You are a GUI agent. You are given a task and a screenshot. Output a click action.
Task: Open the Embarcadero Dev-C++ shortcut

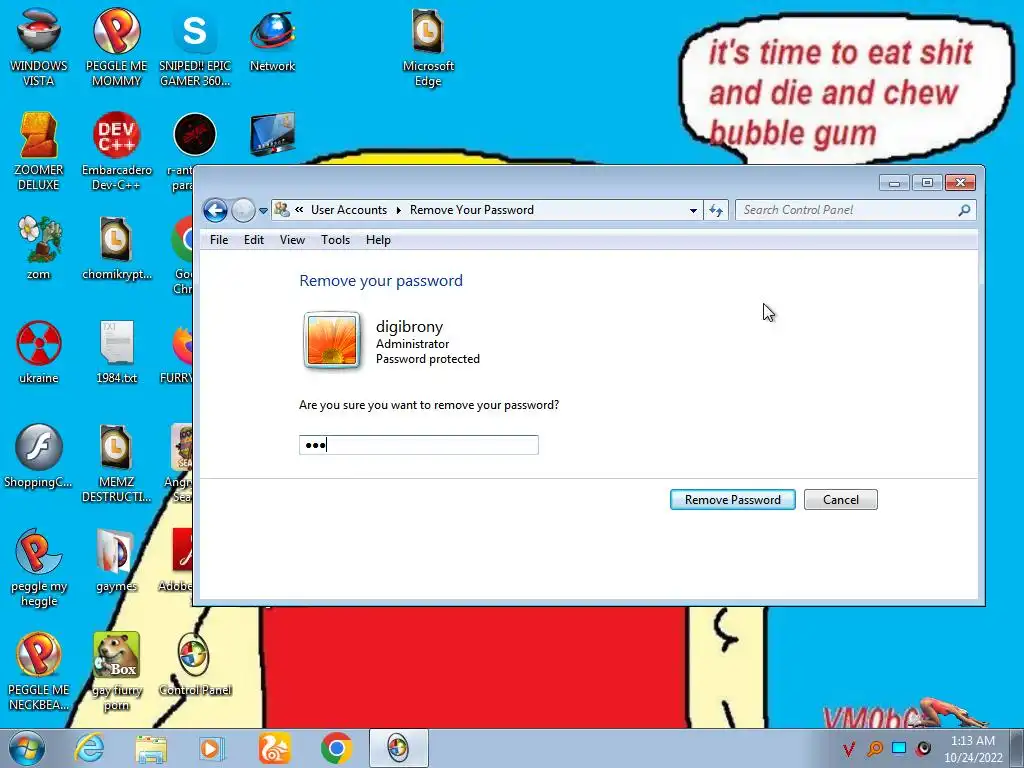116,152
